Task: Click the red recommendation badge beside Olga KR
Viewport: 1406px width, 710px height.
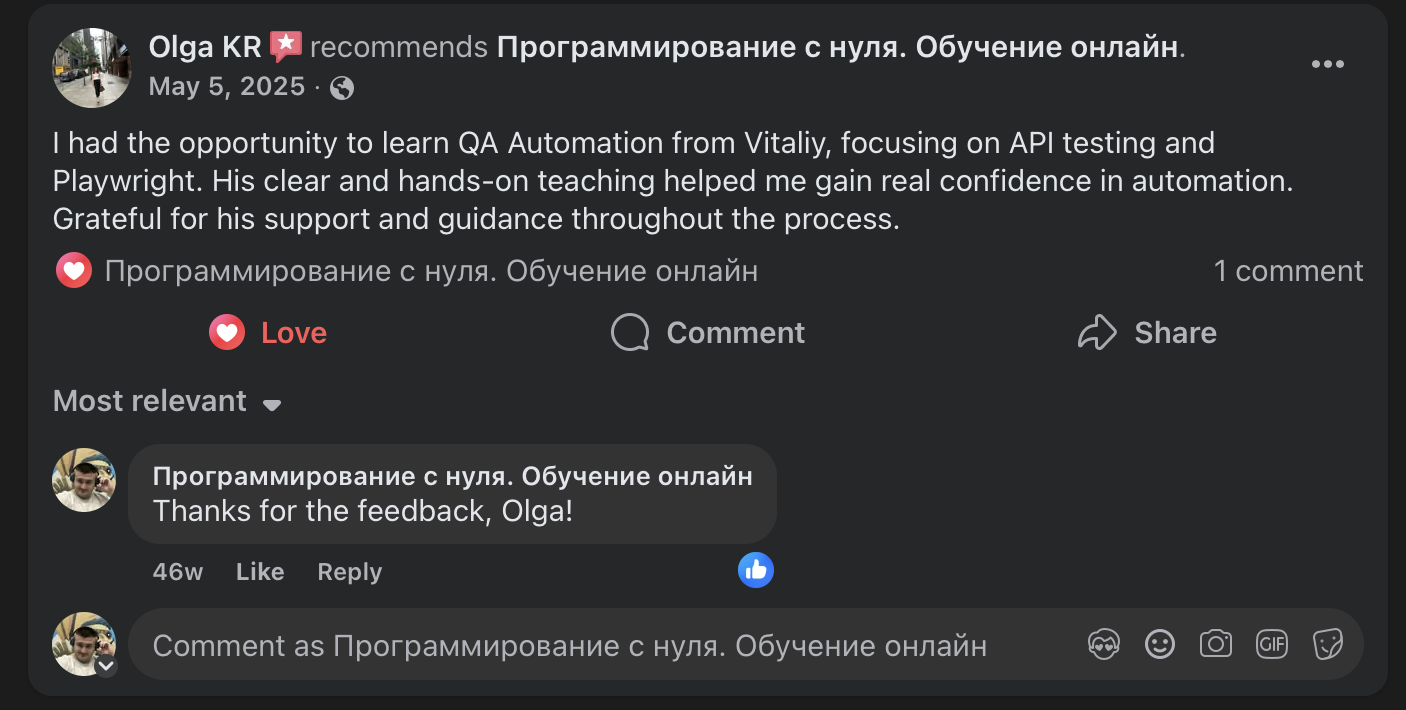Action: [284, 45]
